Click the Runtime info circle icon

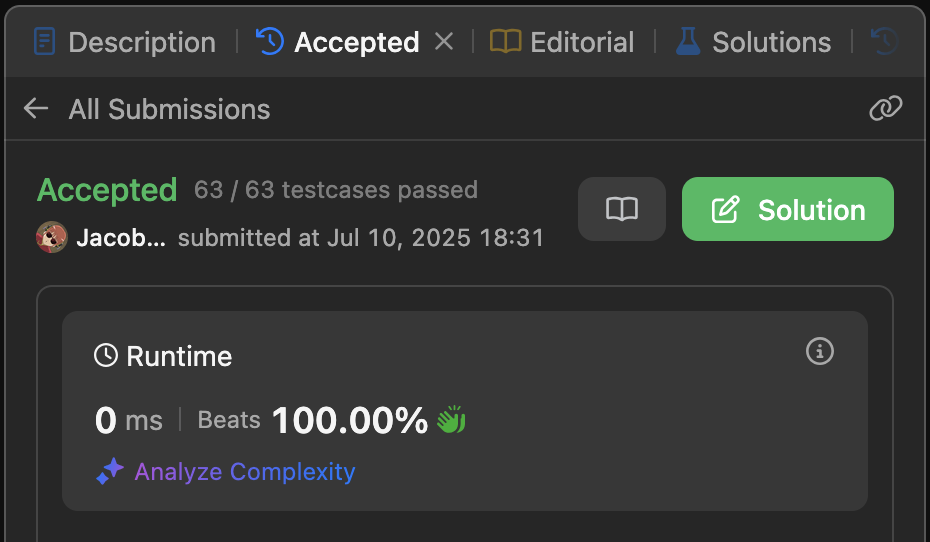coord(820,351)
